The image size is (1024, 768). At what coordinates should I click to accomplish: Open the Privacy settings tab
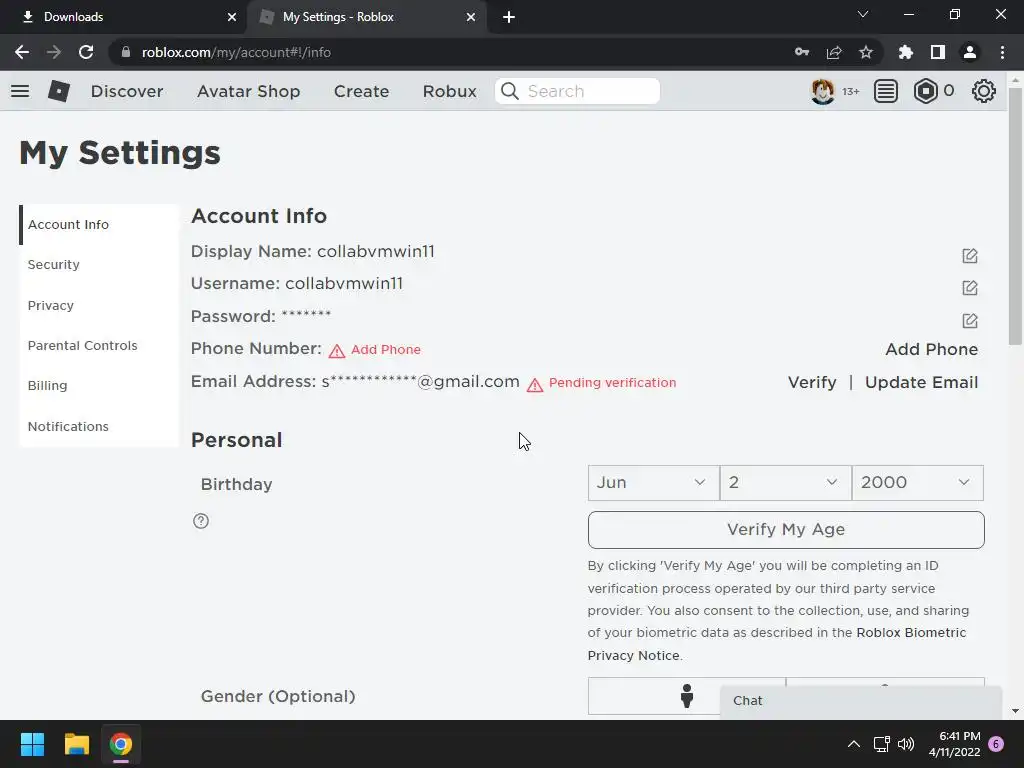[x=99, y=305]
